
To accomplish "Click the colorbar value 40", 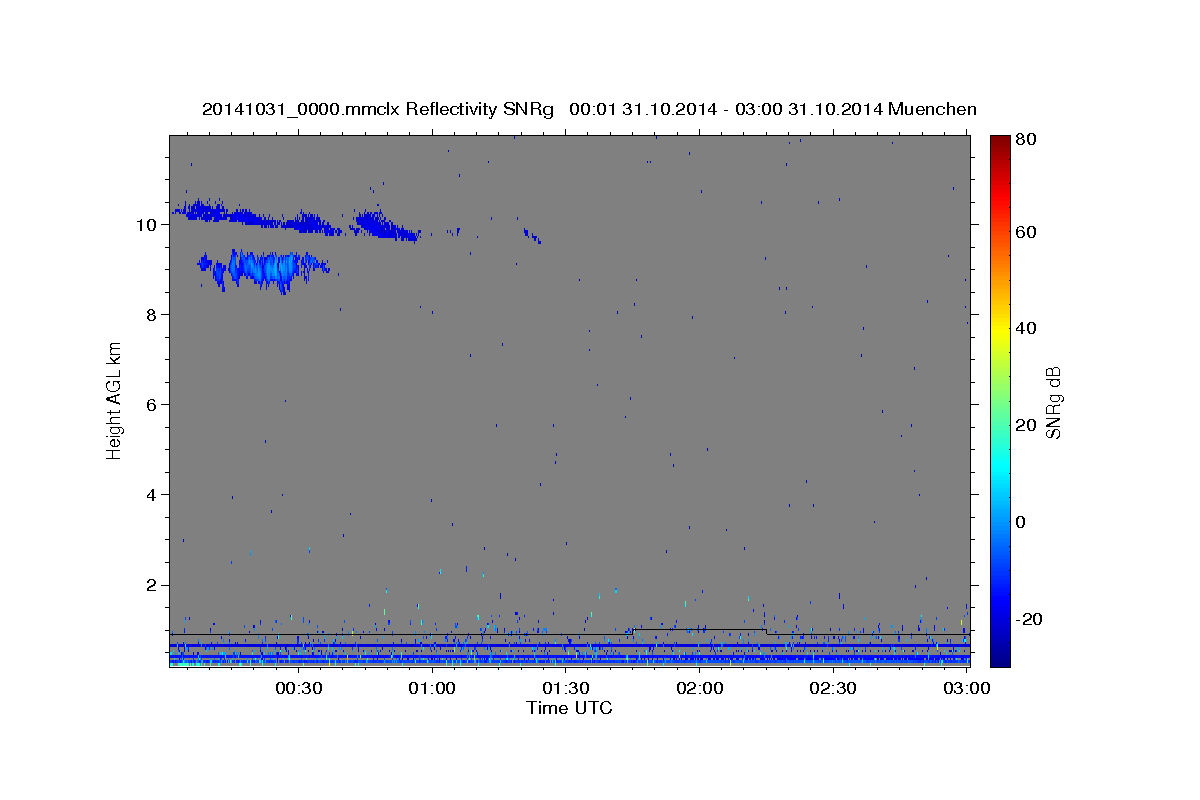I will [1025, 328].
